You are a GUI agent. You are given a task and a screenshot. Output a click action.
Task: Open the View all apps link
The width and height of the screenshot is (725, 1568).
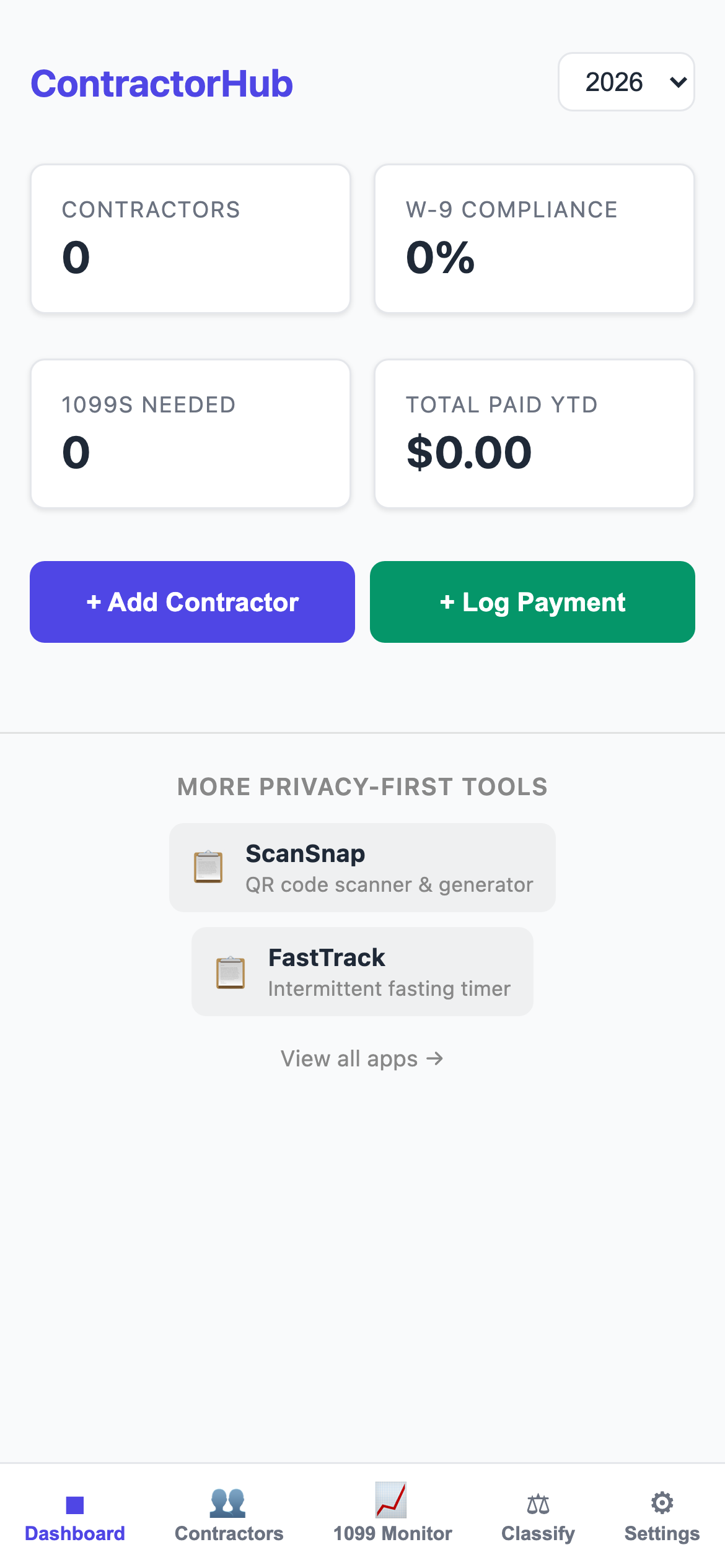tap(362, 1058)
